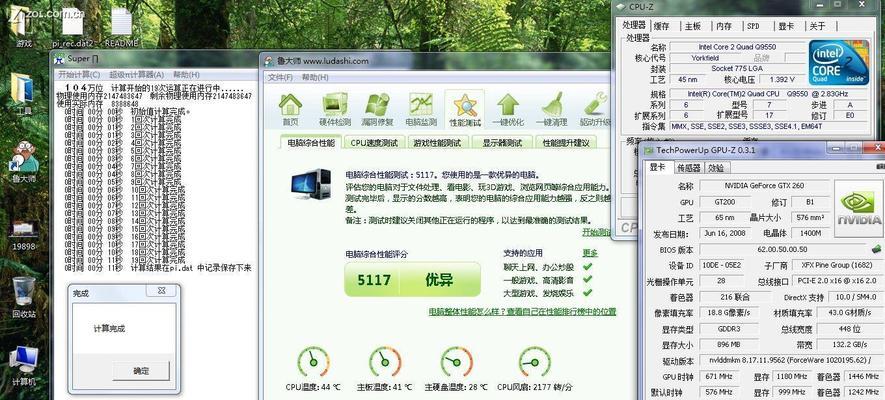Click NVIDIA GeForce GTX 260 name field
Screen dimensions: 885x400
764,186
